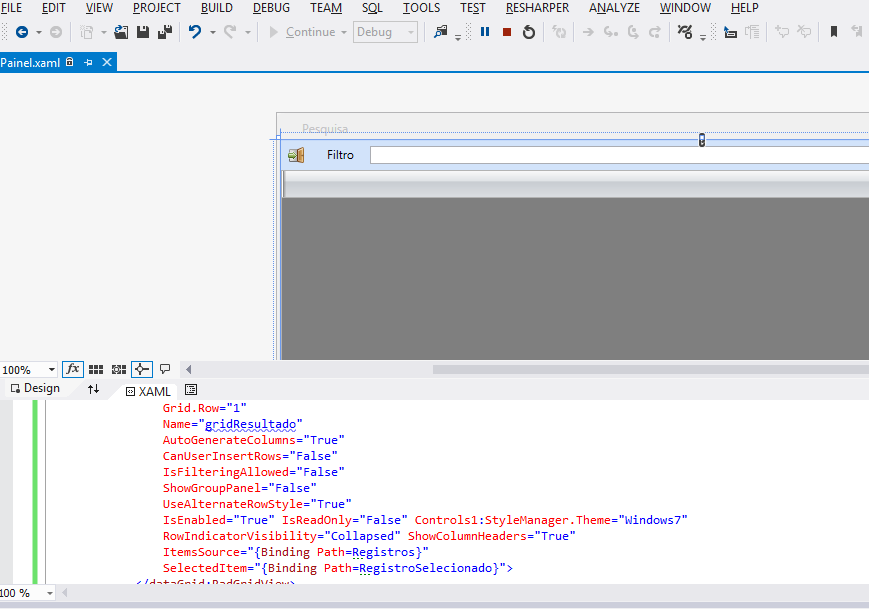The height and width of the screenshot is (609, 869).
Task: Close the Painel.xaml tab
Action: pyautogui.click(x=107, y=63)
